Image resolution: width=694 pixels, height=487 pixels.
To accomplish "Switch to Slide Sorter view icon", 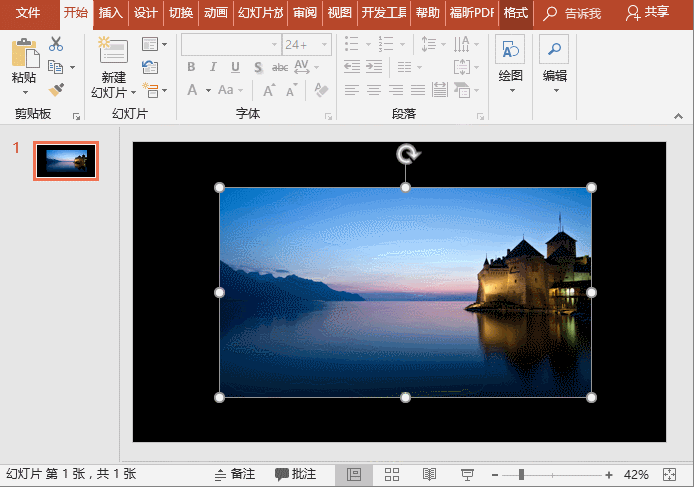I will point(392,474).
